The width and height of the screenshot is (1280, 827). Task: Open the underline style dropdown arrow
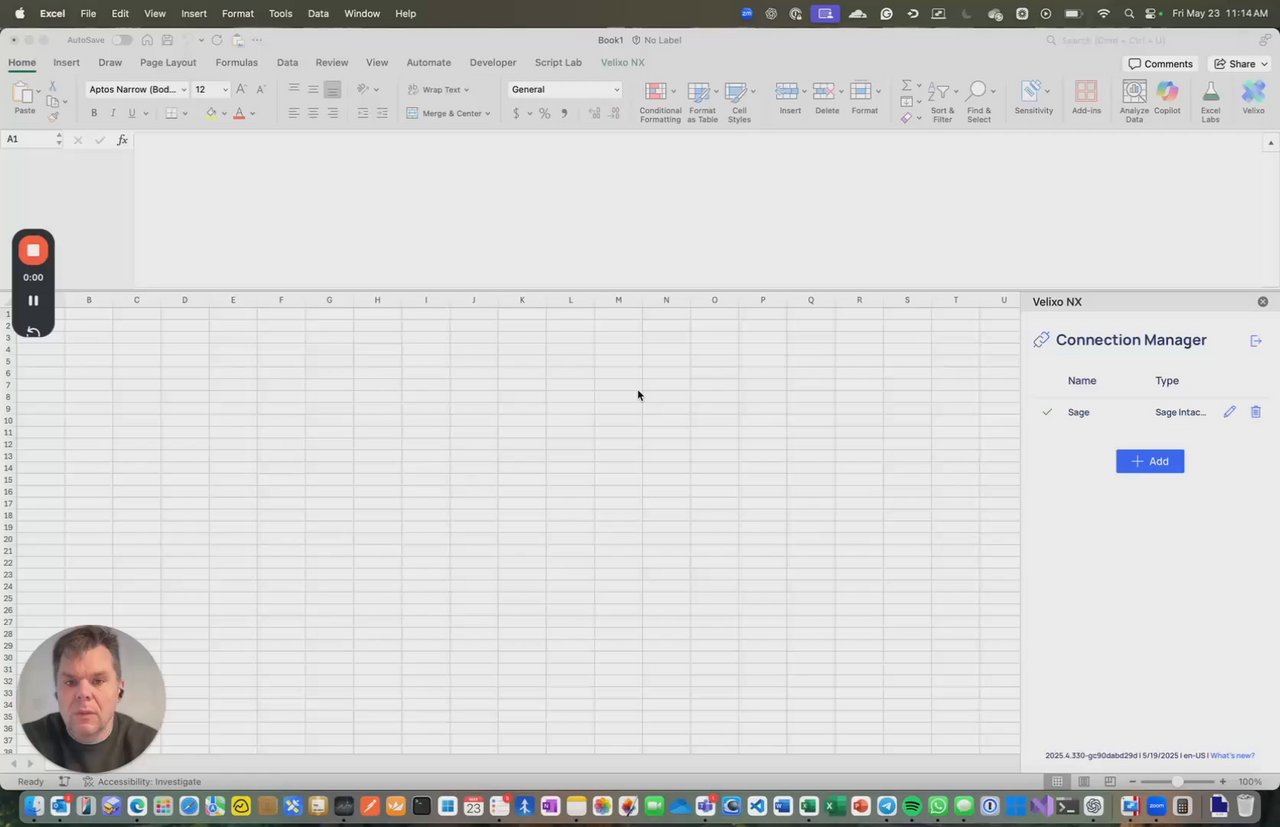(x=146, y=114)
